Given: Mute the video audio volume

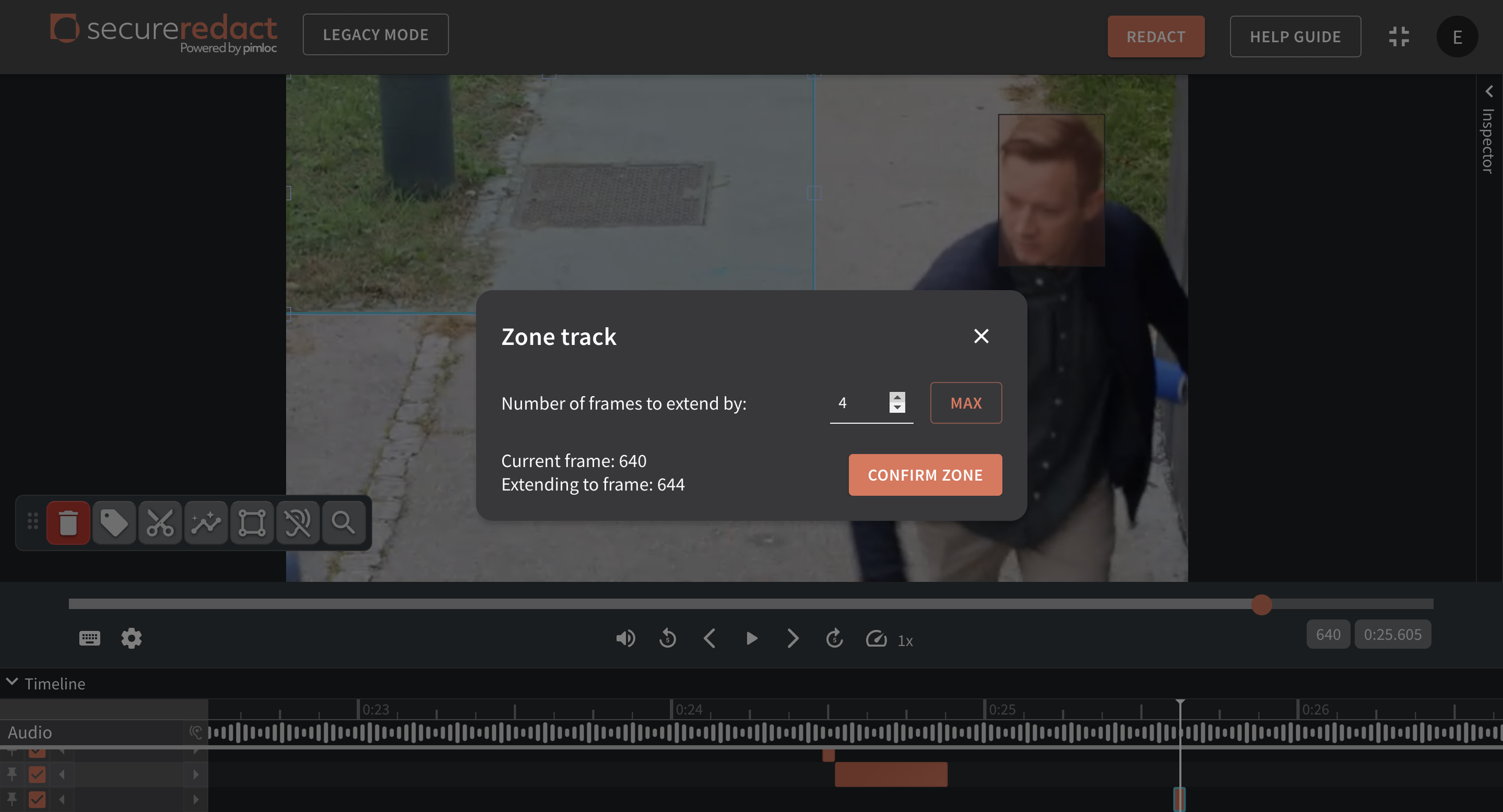Looking at the screenshot, I should [626, 638].
